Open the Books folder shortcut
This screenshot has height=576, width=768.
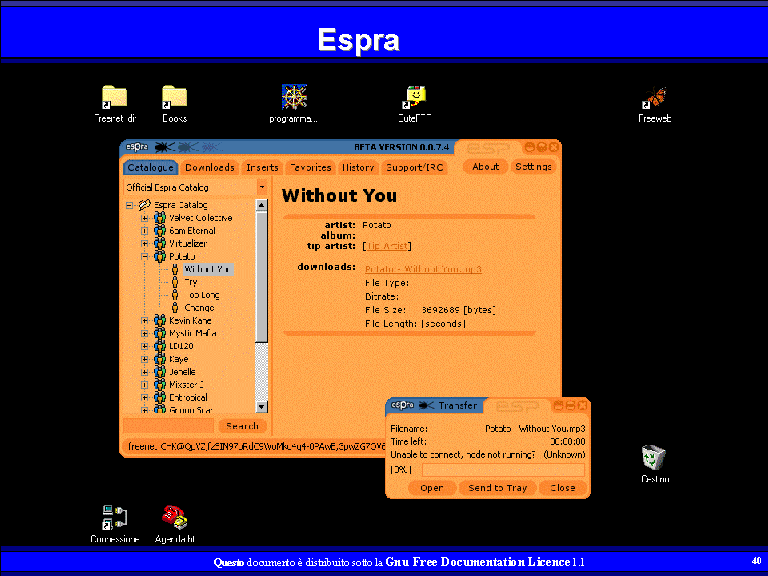pyautogui.click(x=174, y=98)
